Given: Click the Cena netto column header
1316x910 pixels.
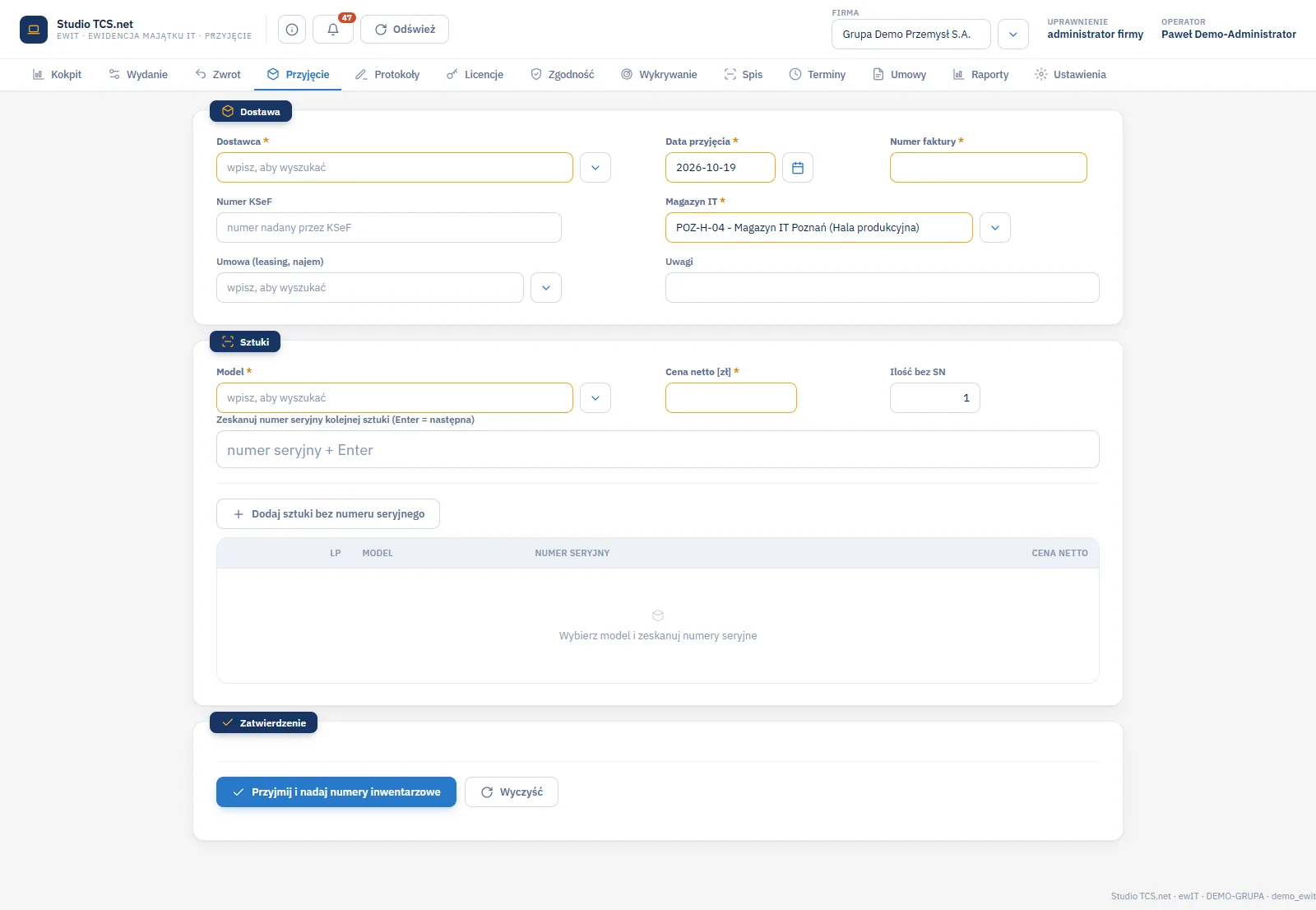Looking at the screenshot, I should (1059, 554).
